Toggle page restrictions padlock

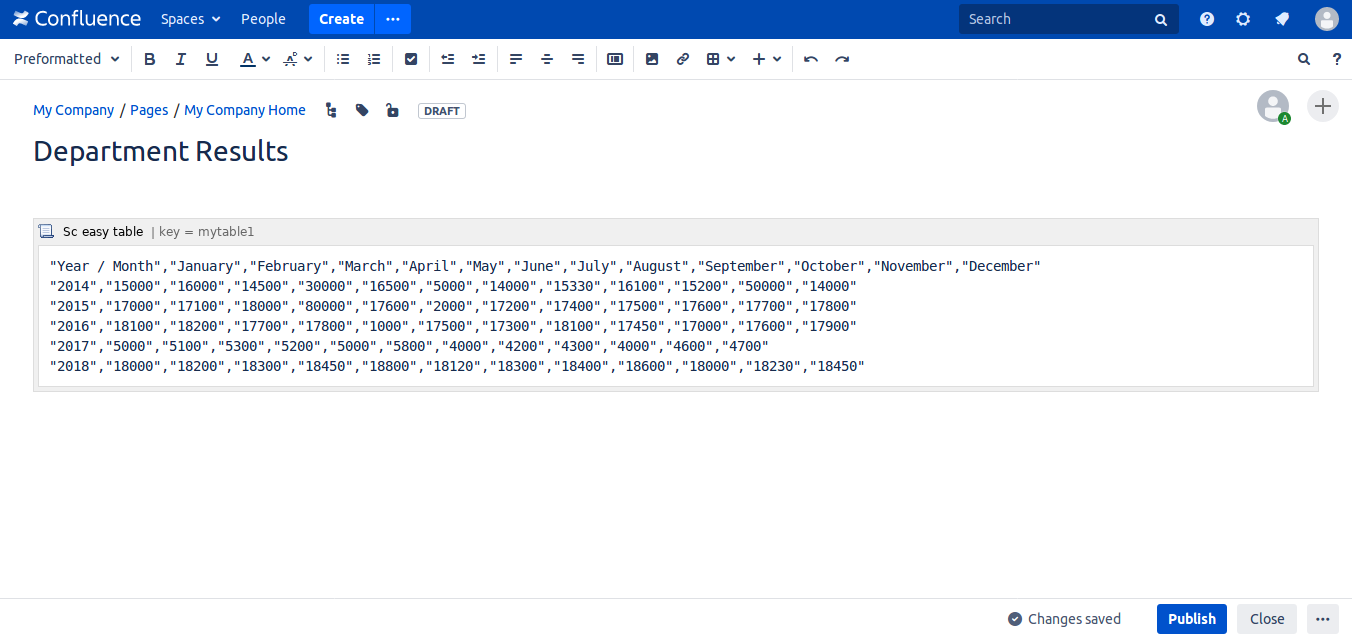click(393, 110)
